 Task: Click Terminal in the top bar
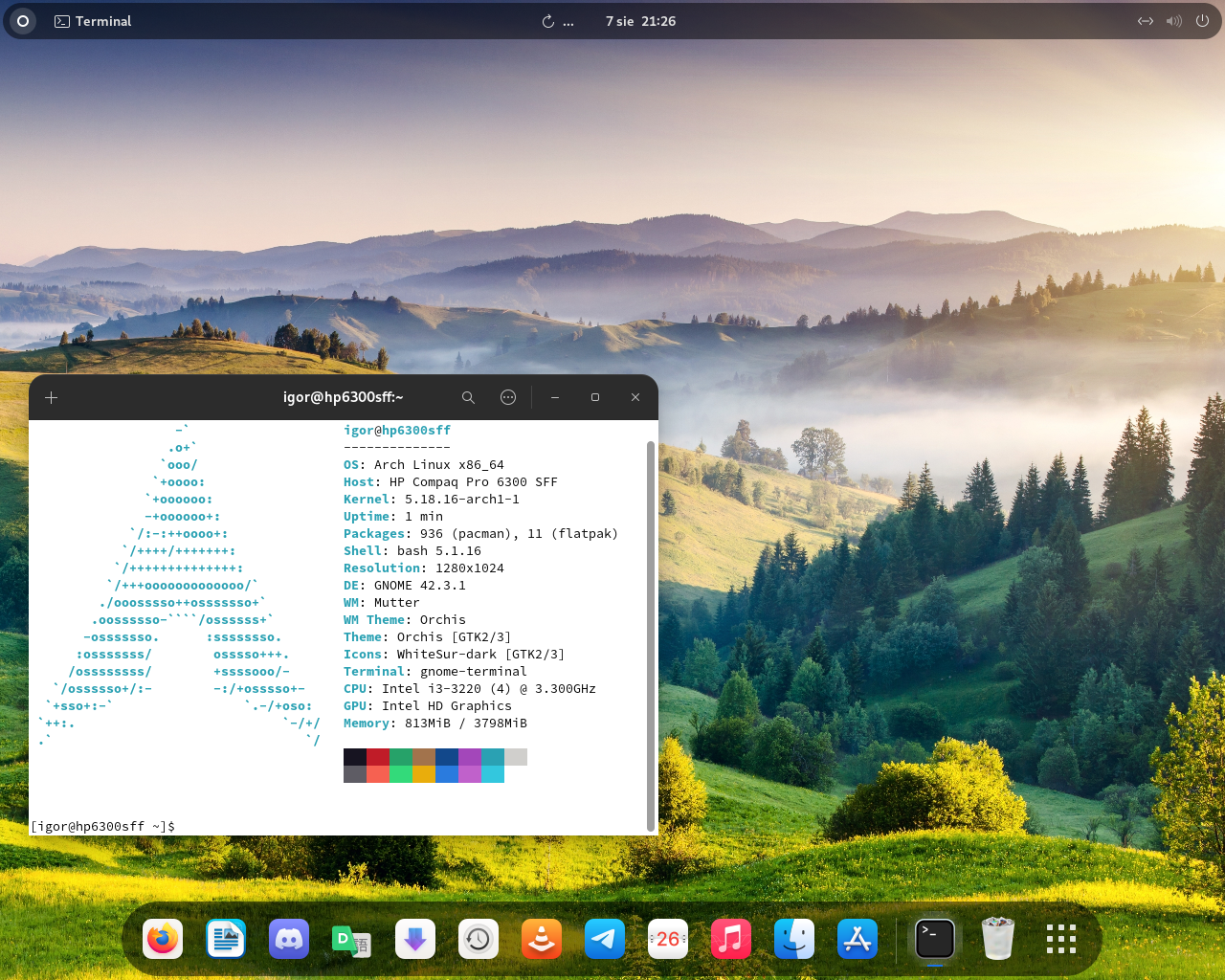pyautogui.click(x=93, y=20)
